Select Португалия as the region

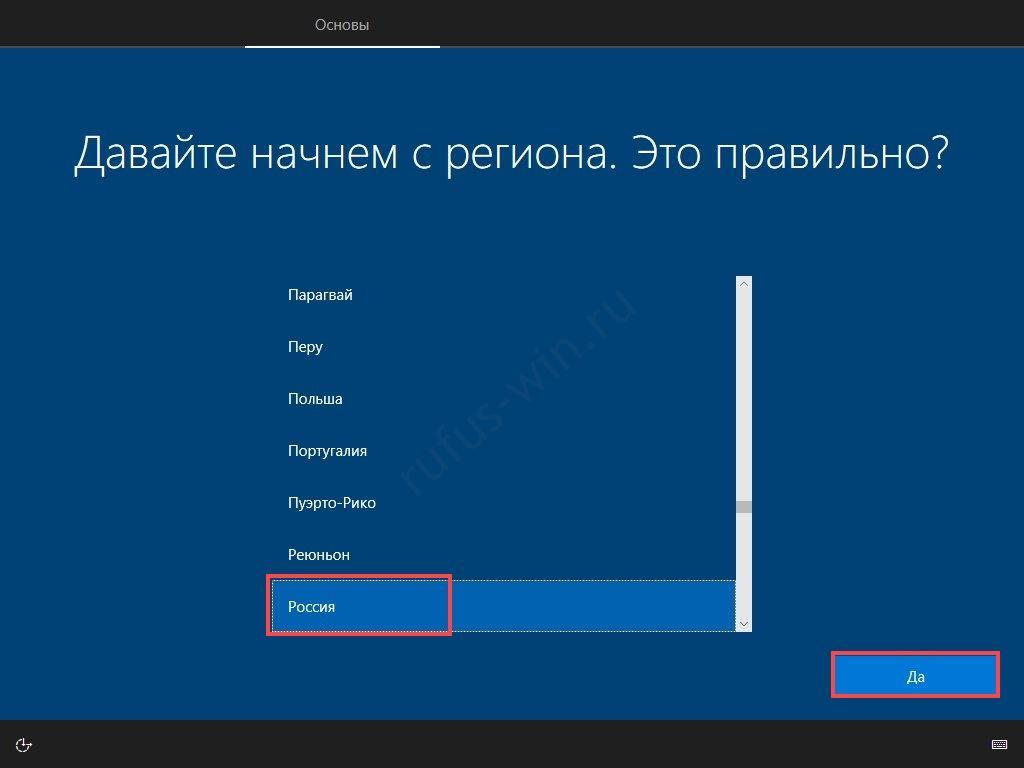tap(504, 451)
